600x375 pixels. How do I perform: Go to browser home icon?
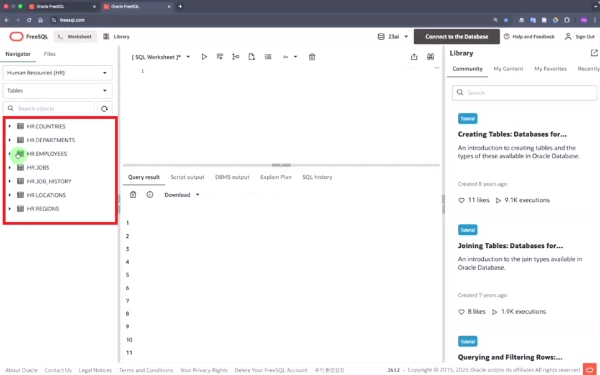pyautogui.click(x=40, y=20)
